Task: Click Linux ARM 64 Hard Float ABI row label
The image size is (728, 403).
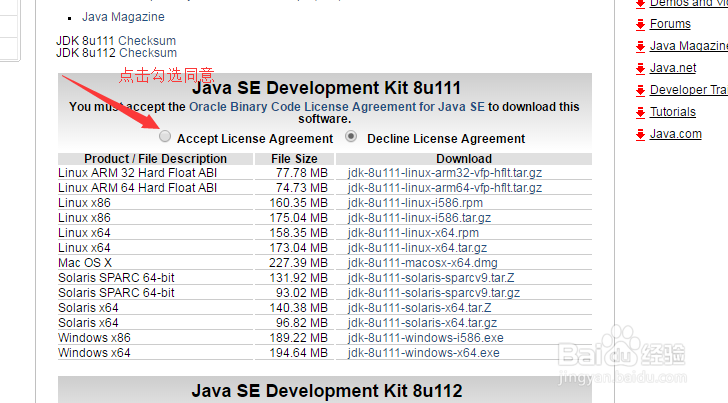Action: pos(137,188)
